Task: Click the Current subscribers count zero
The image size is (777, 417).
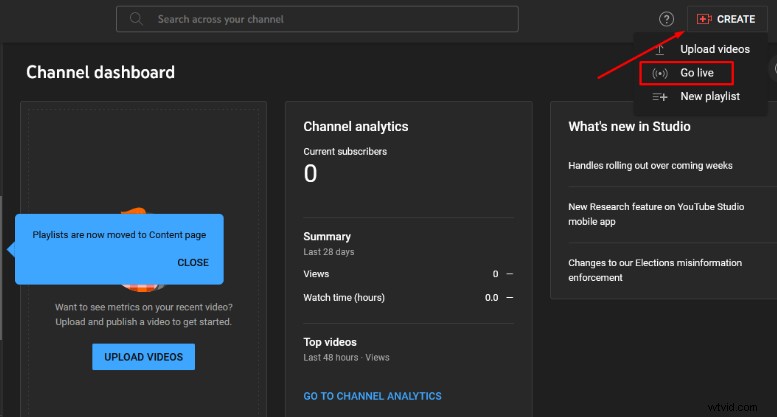Action: (310, 174)
